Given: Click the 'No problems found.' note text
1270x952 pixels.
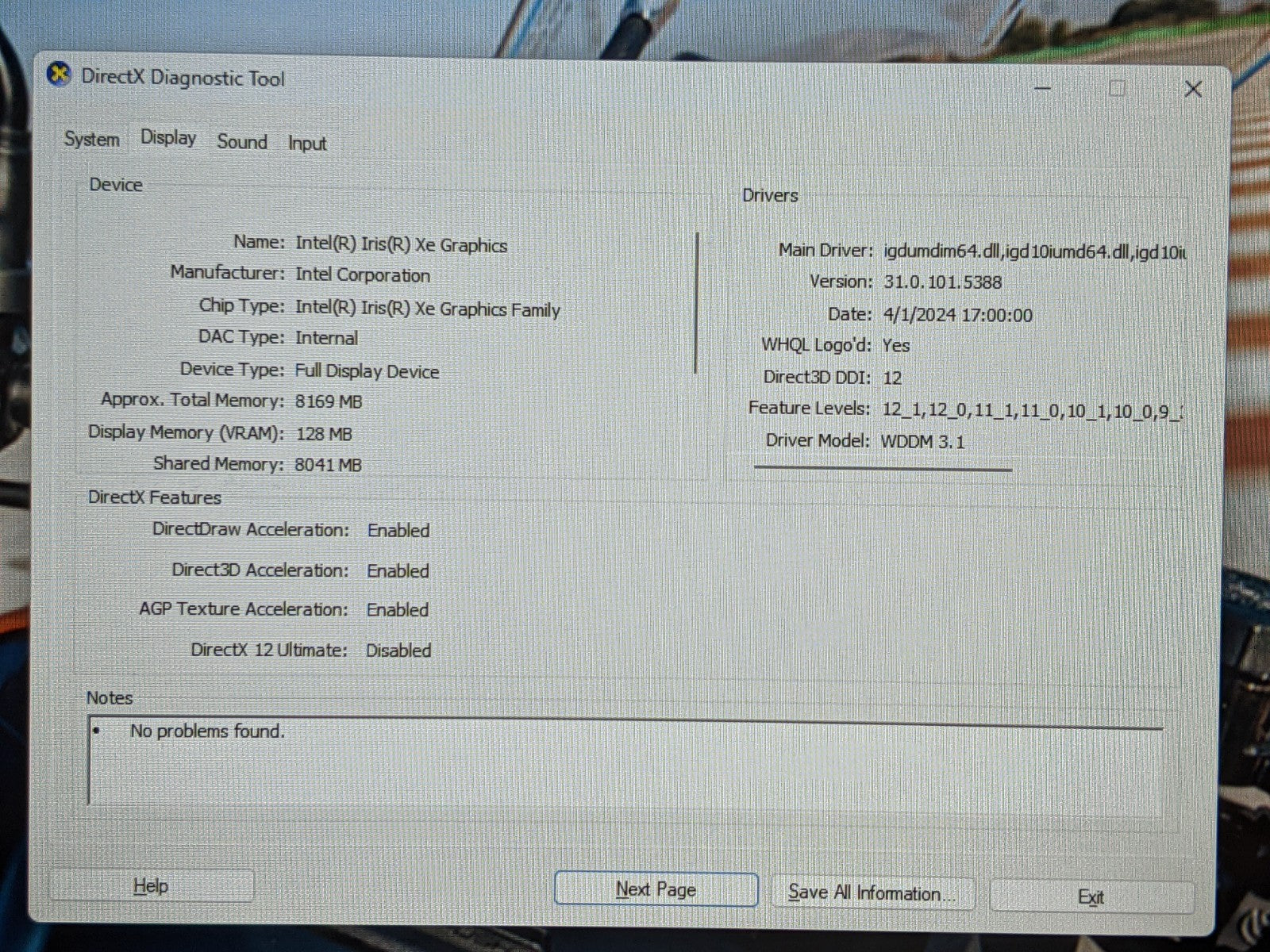Looking at the screenshot, I should point(206,731).
